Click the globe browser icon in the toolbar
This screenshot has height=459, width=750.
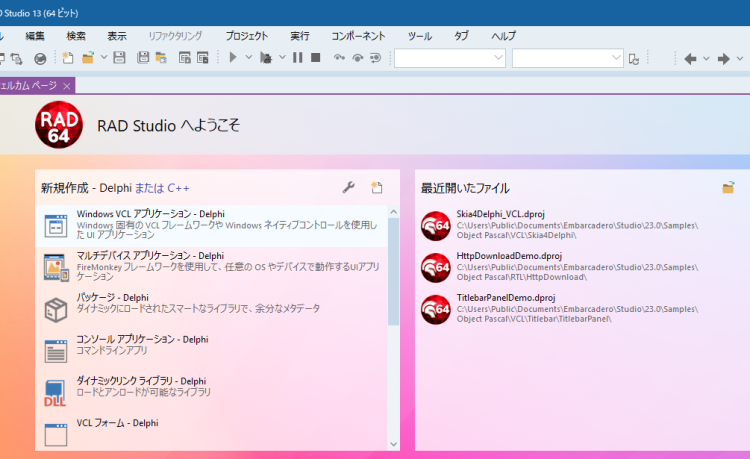pos(40,58)
